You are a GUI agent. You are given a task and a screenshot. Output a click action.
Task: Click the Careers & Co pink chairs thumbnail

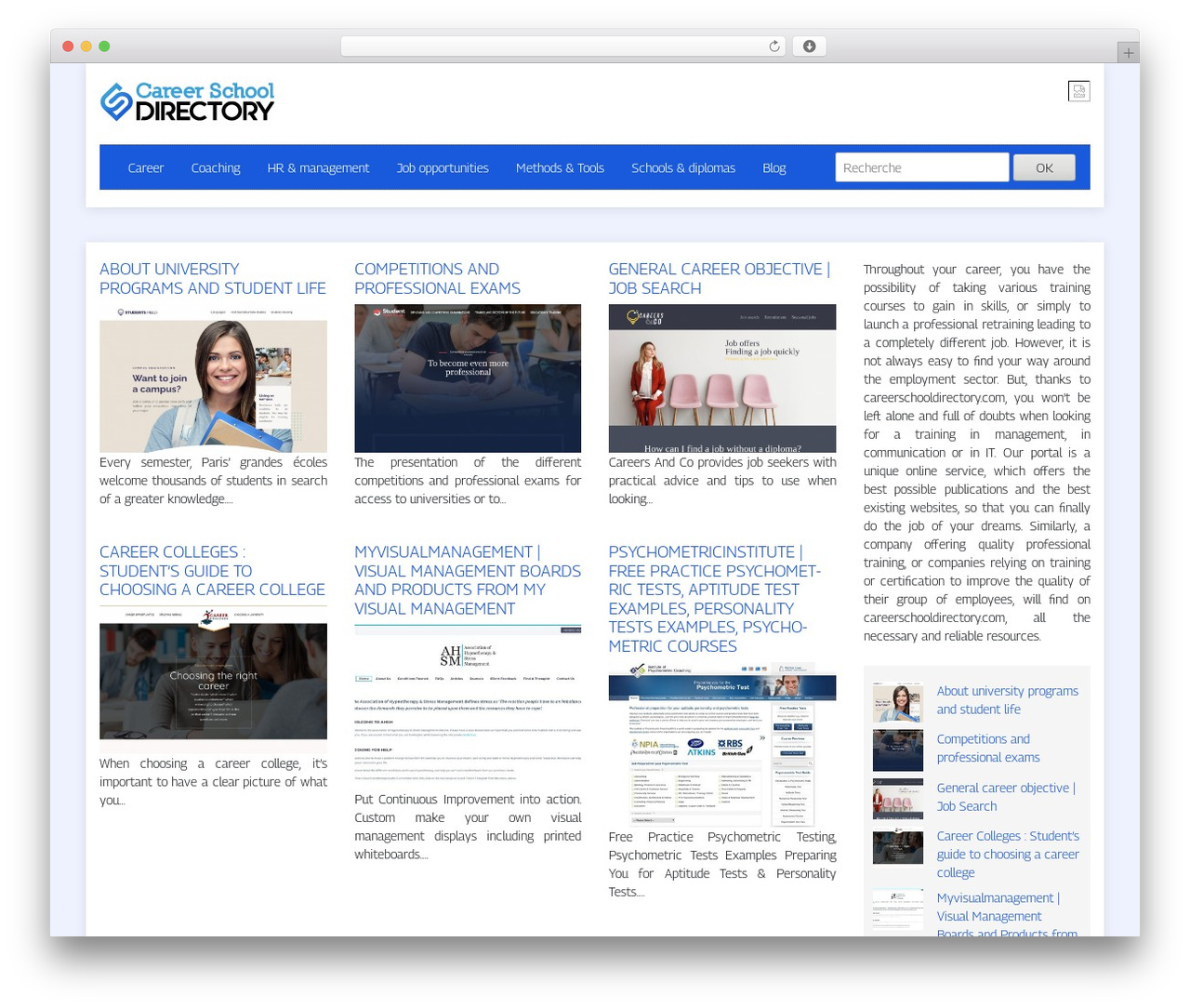click(x=722, y=378)
